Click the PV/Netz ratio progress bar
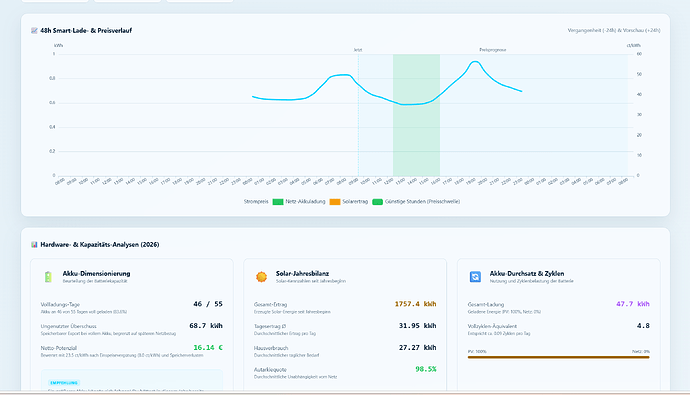This screenshot has height=395, width=690. pyautogui.click(x=558, y=357)
